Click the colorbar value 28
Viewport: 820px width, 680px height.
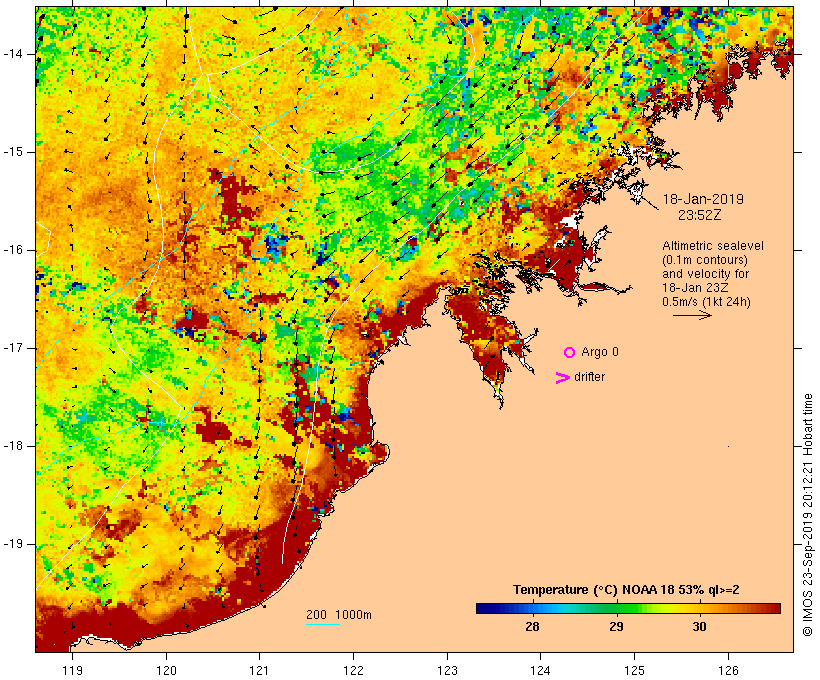[x=532, y=627]
